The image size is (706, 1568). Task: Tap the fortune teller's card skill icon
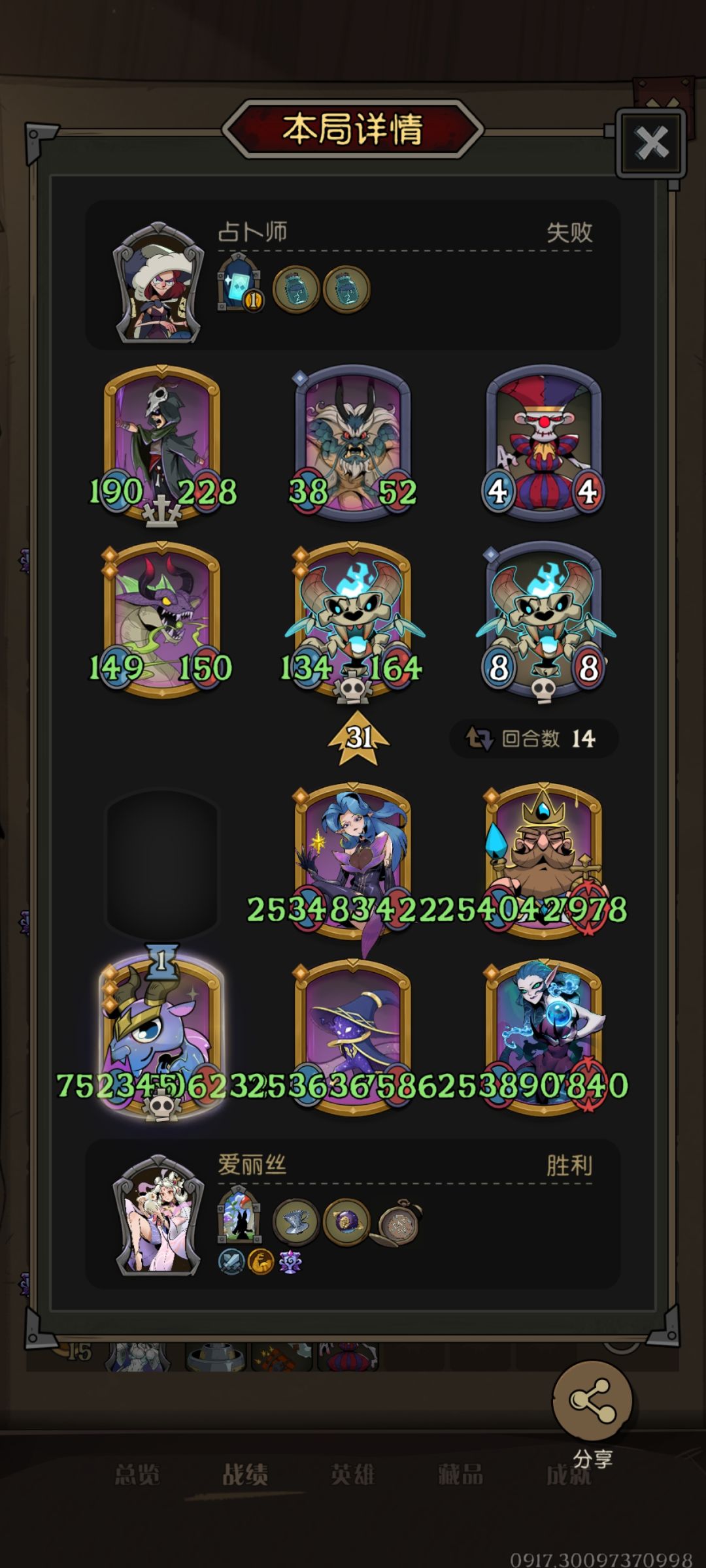239,282
